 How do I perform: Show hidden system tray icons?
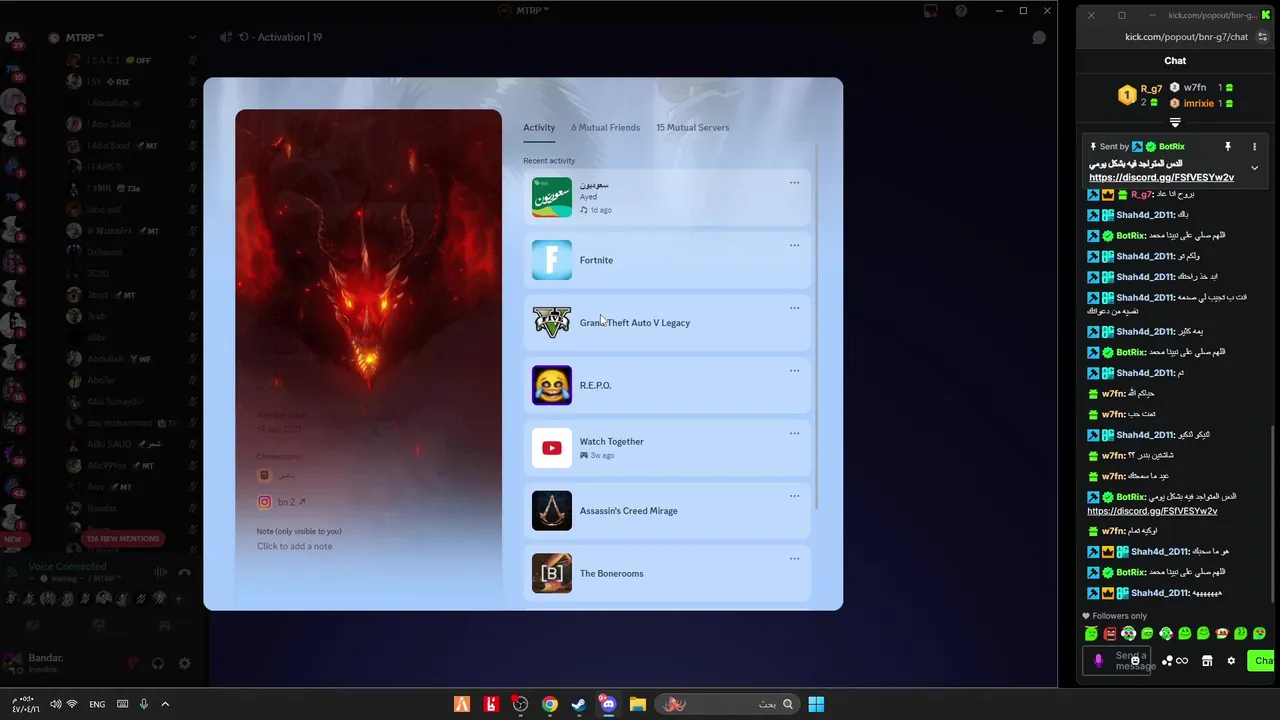(x=165, y=704)
